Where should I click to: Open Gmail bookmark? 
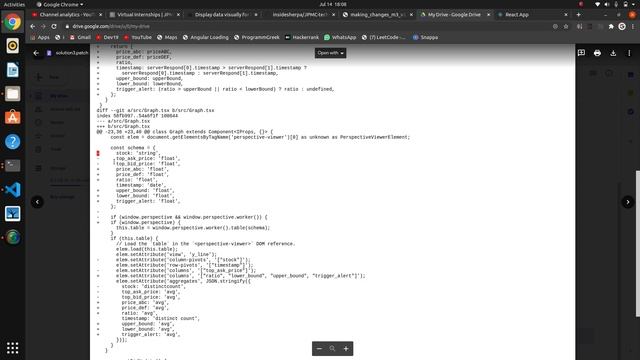click(x=80, y=37)
